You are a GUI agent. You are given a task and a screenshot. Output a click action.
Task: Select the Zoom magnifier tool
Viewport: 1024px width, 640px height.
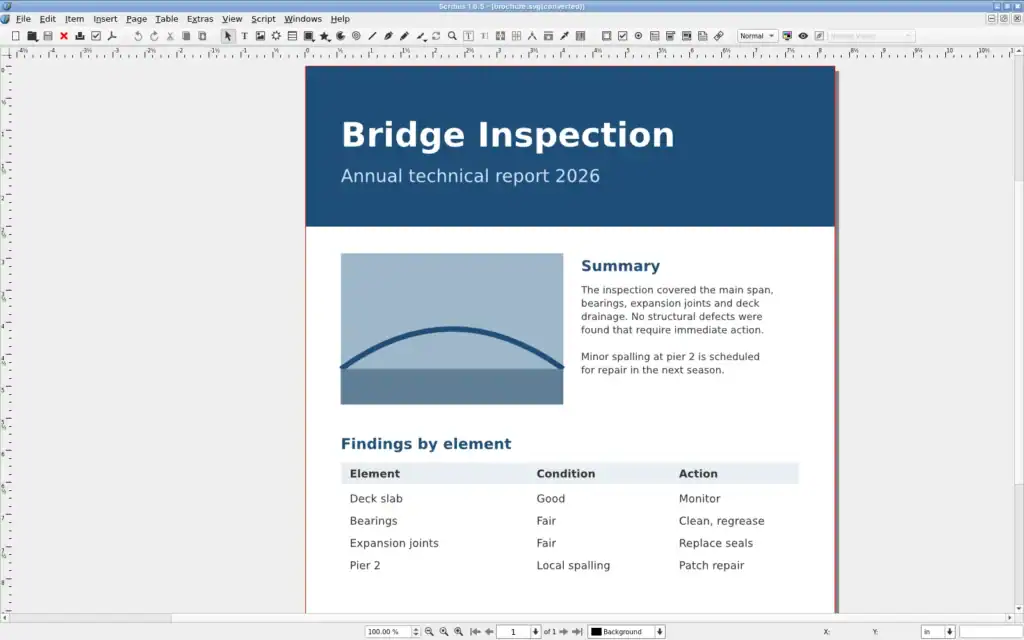point(452,36)
